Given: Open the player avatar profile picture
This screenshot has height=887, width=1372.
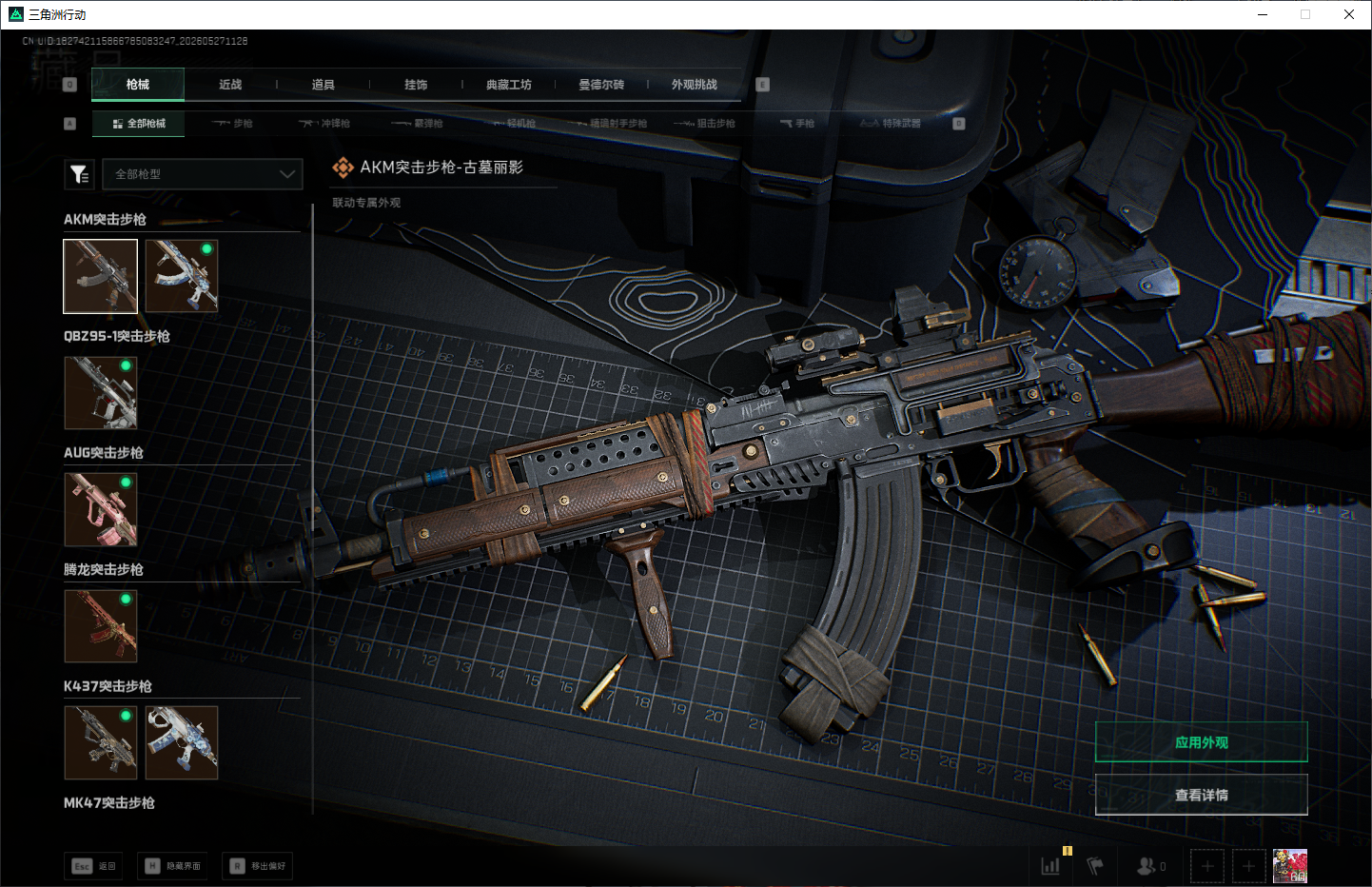Looking at the screenshot, I should [x=1290, y=866].
